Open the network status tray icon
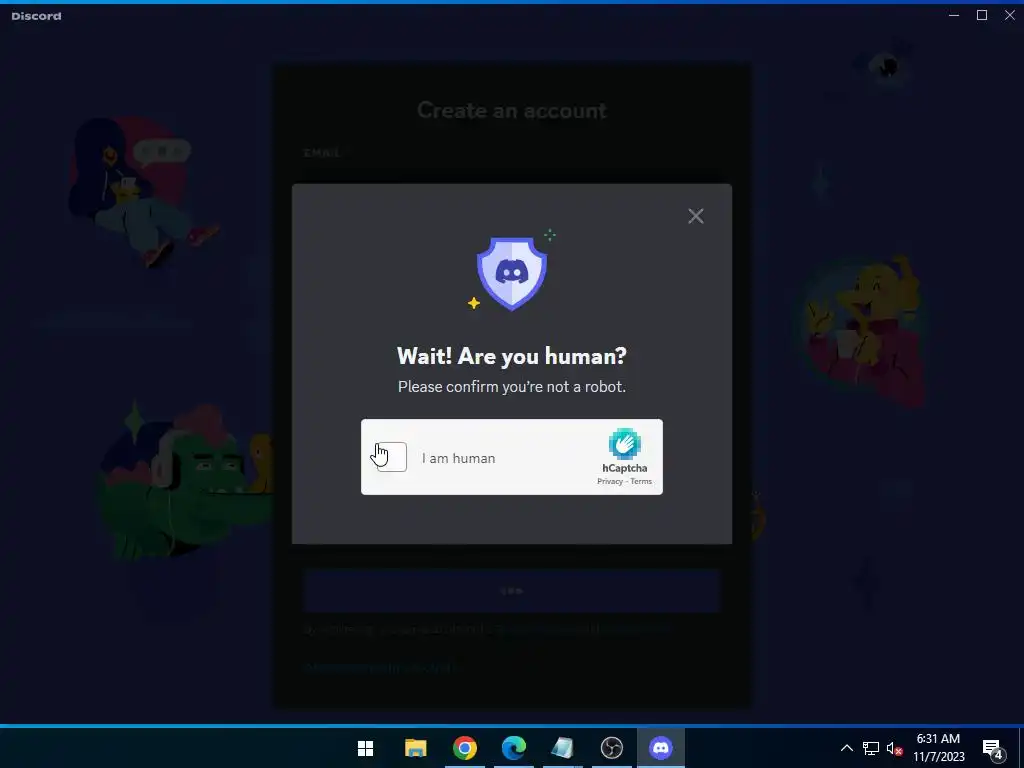 871,748
